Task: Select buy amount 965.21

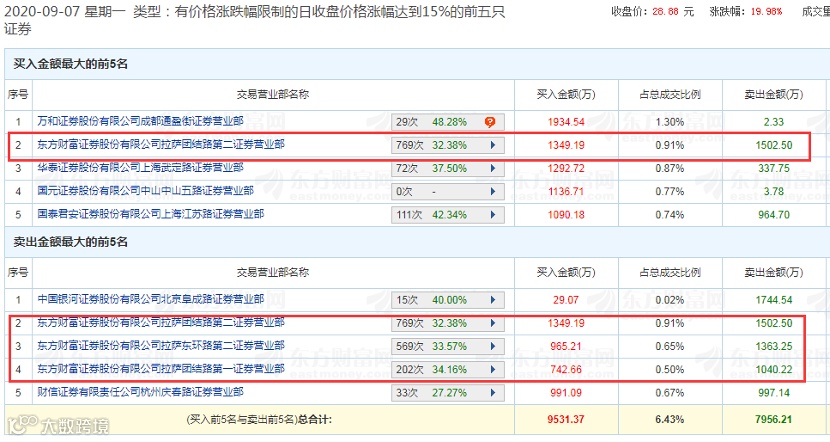Action: 566,347
